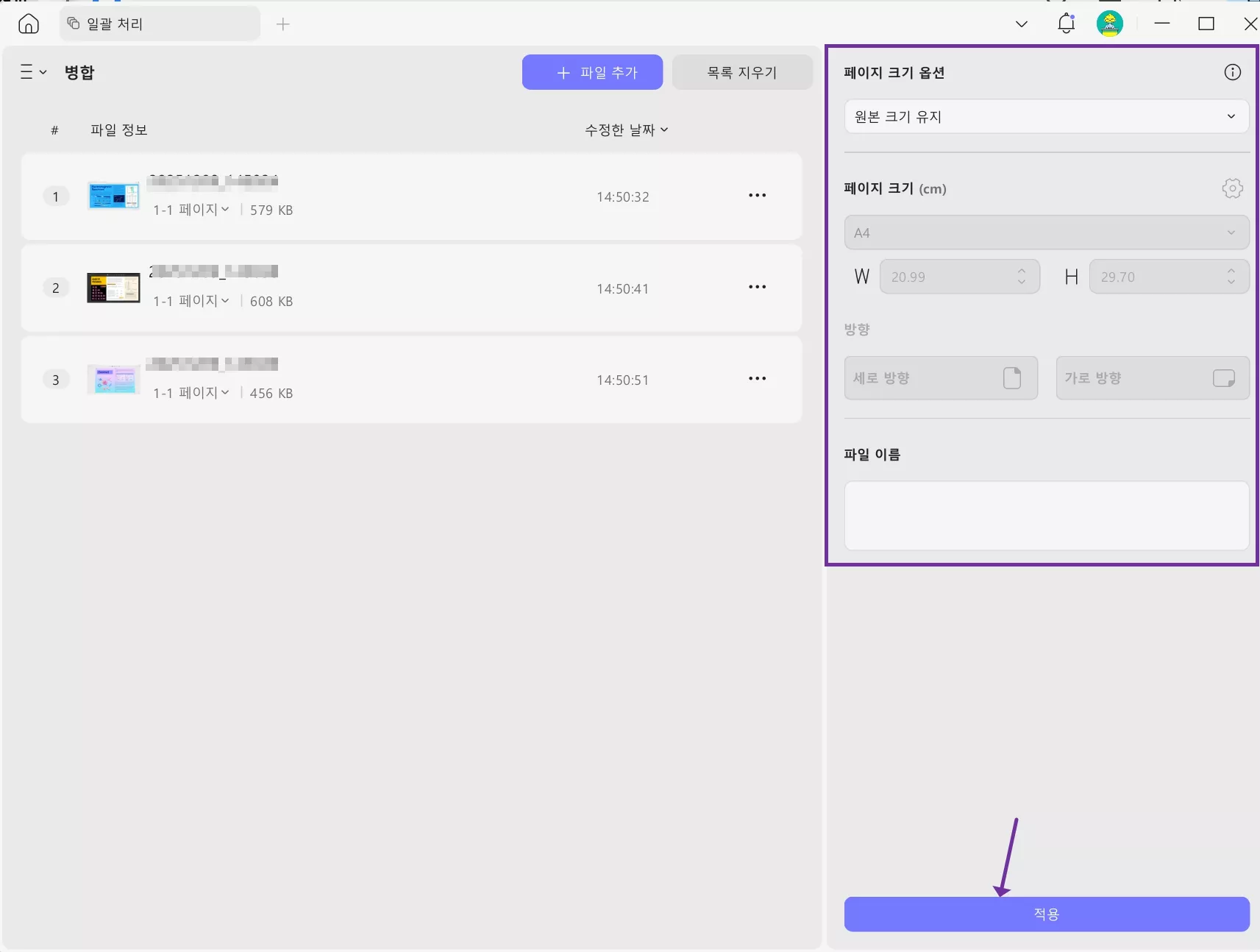Screen dimensions: 1260x952
Task: Select 세로 방향 portrait orientation
Action: tap(941, 377)
